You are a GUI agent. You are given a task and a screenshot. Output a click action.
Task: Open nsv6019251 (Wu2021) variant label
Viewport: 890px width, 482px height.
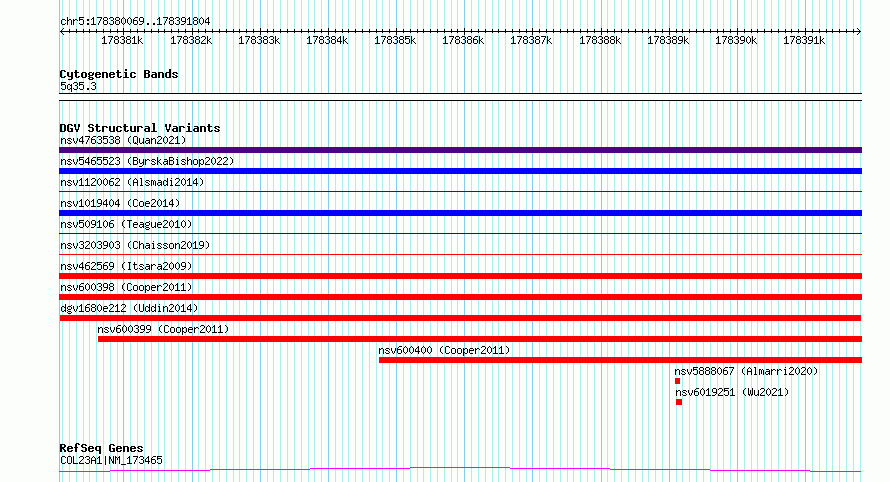tap(732, 392)
